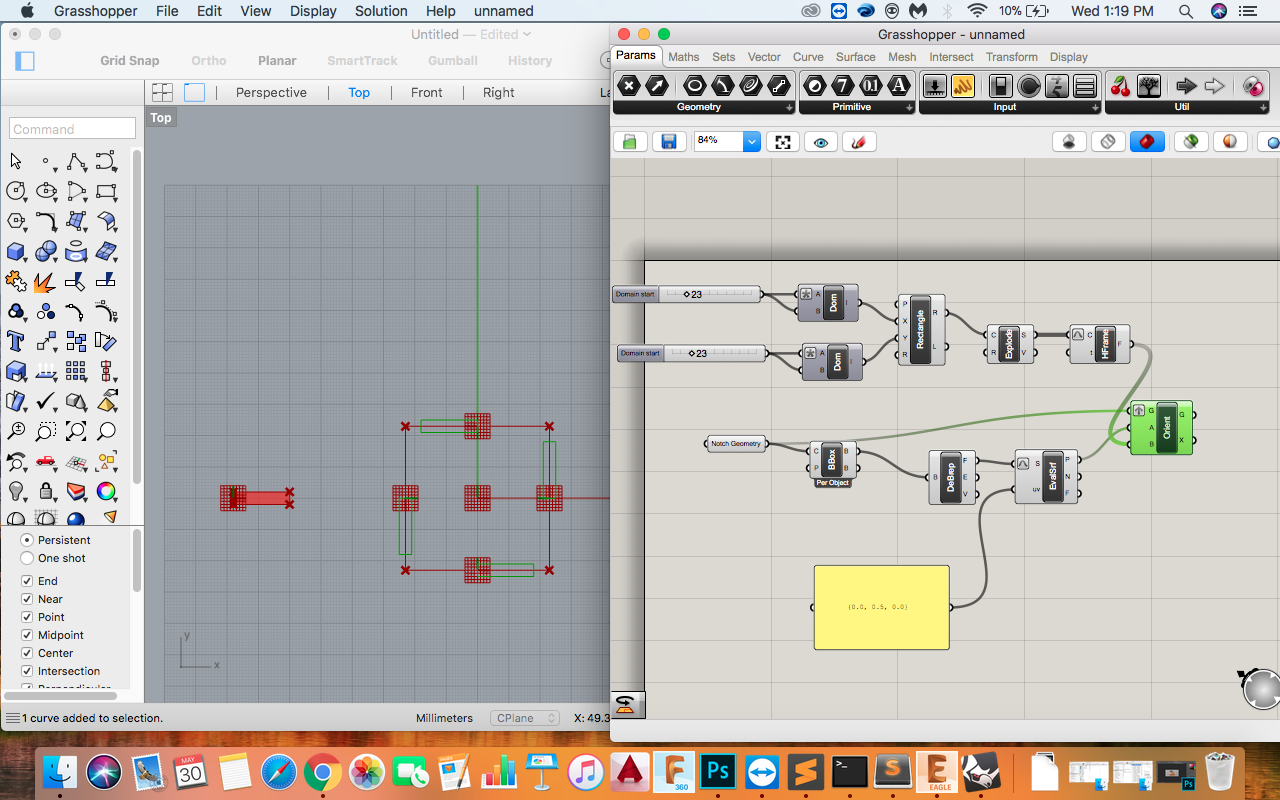This screenshot has width=1280, height=800.
Task: Click the Text Tag 'A' primitive icon
Action: (900, 86)
